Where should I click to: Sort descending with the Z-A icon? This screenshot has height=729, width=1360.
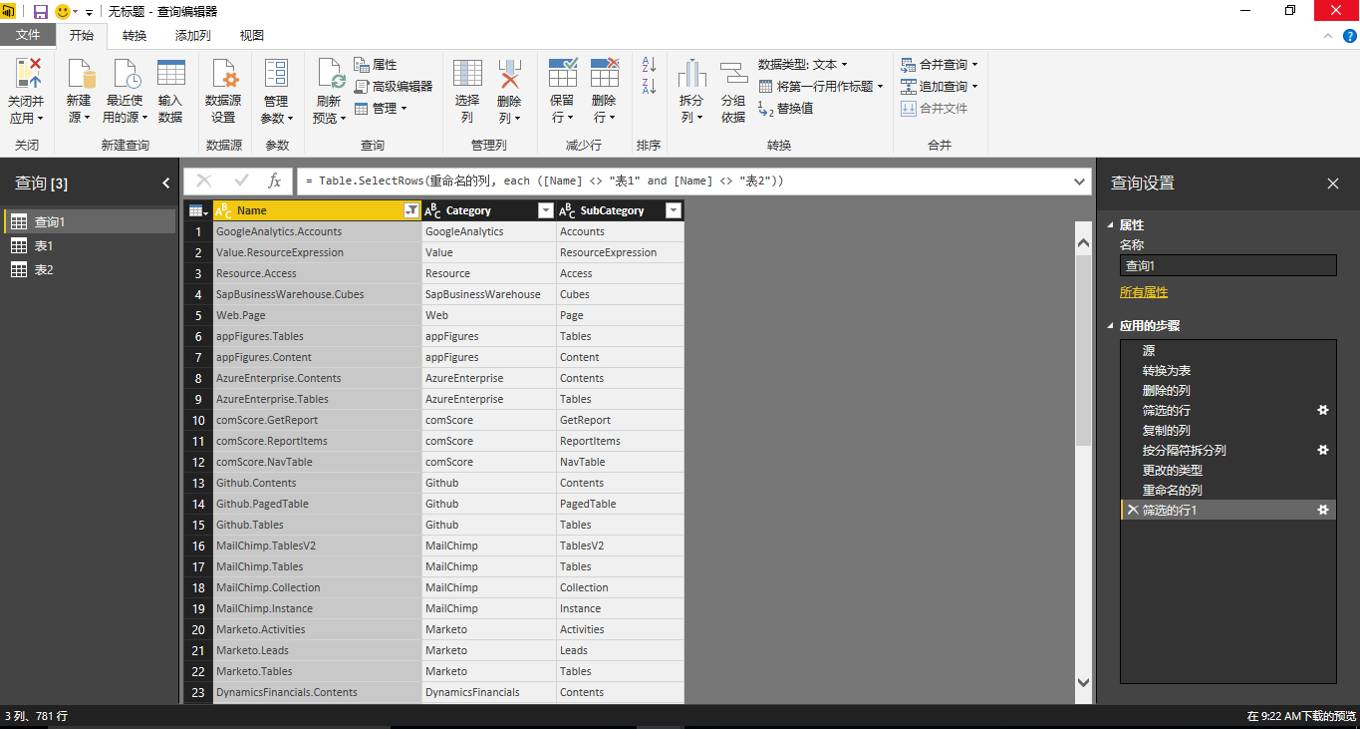[x=649, y=87]
